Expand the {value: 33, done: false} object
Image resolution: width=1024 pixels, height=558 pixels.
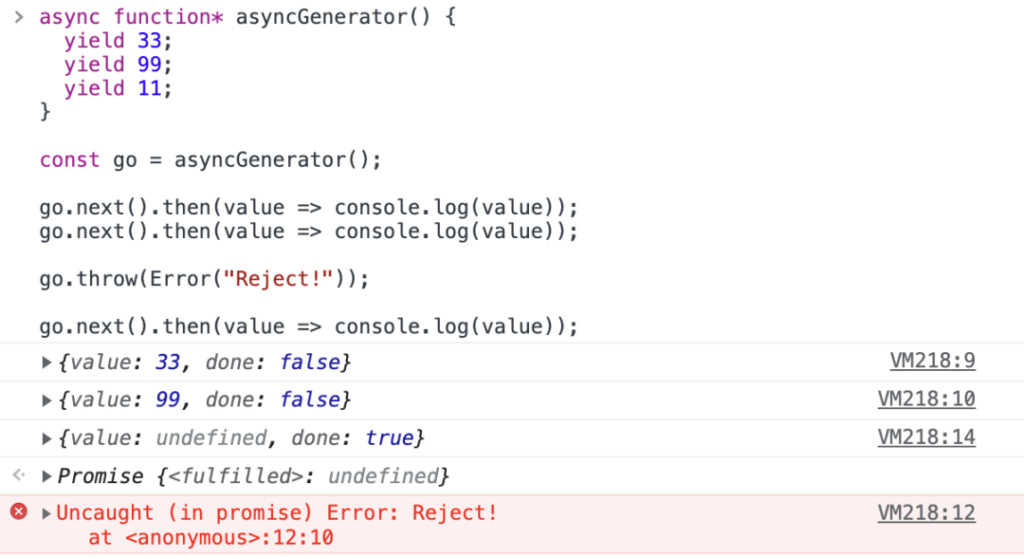[x=46, y=362]
